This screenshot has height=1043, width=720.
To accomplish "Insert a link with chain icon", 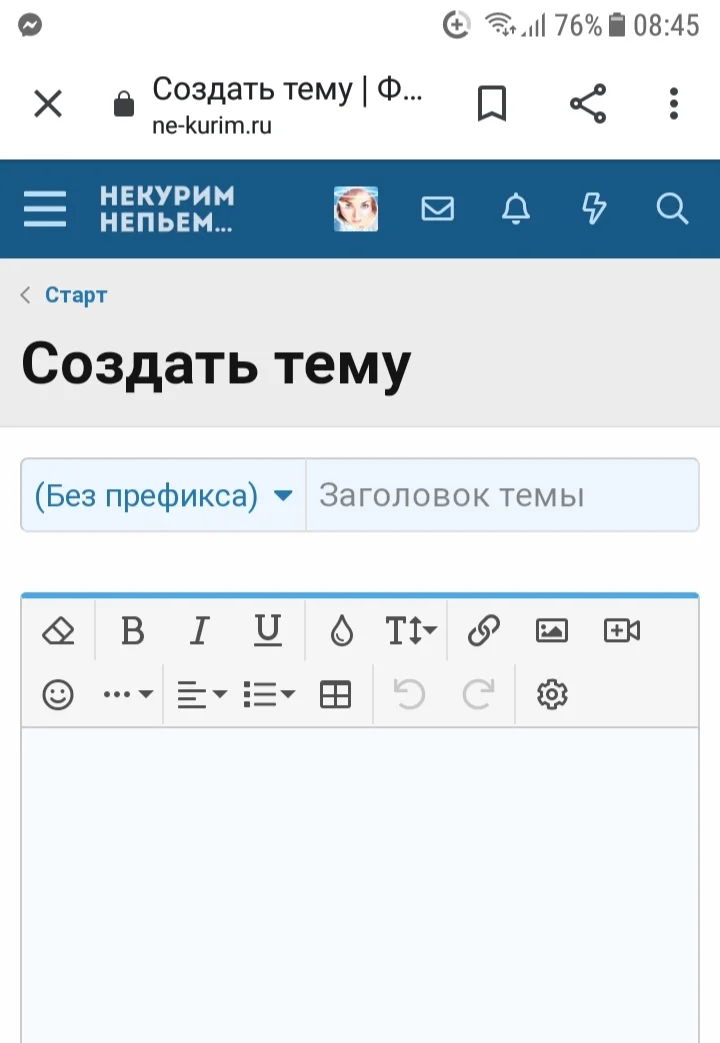I will point(484,630).
